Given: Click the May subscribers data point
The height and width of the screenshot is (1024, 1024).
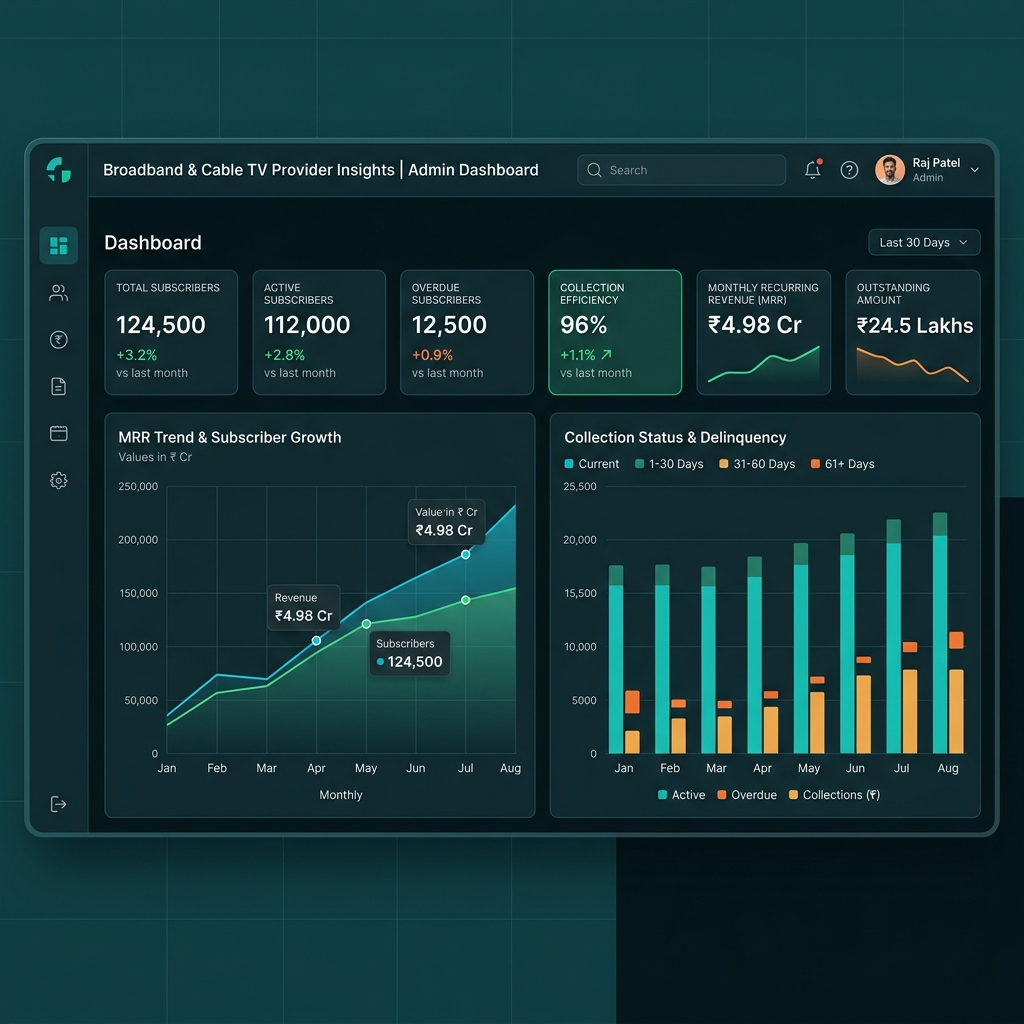Looking at the screenshot, I should pyautogui.click(x=366, y=624).
